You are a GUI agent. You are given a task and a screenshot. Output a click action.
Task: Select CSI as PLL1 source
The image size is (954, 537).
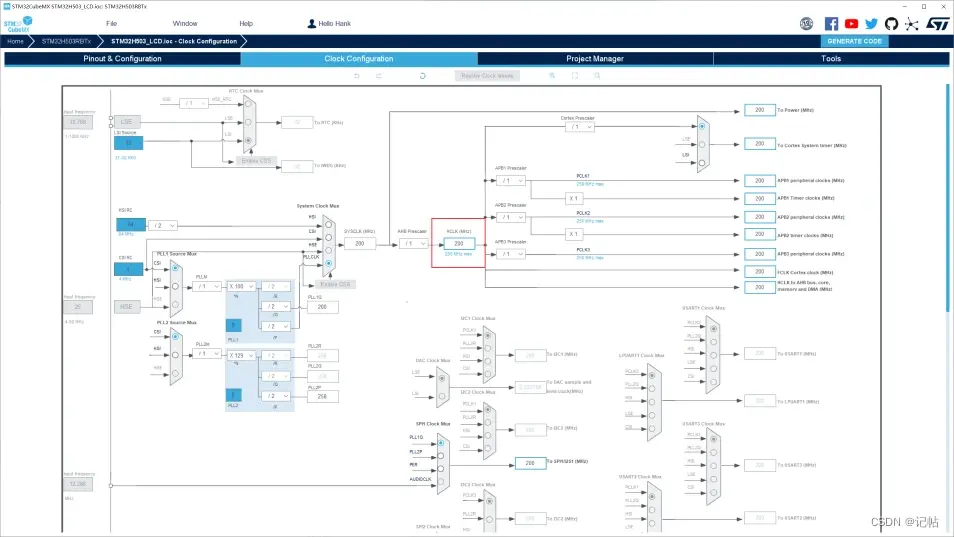(x=175, y=268)
